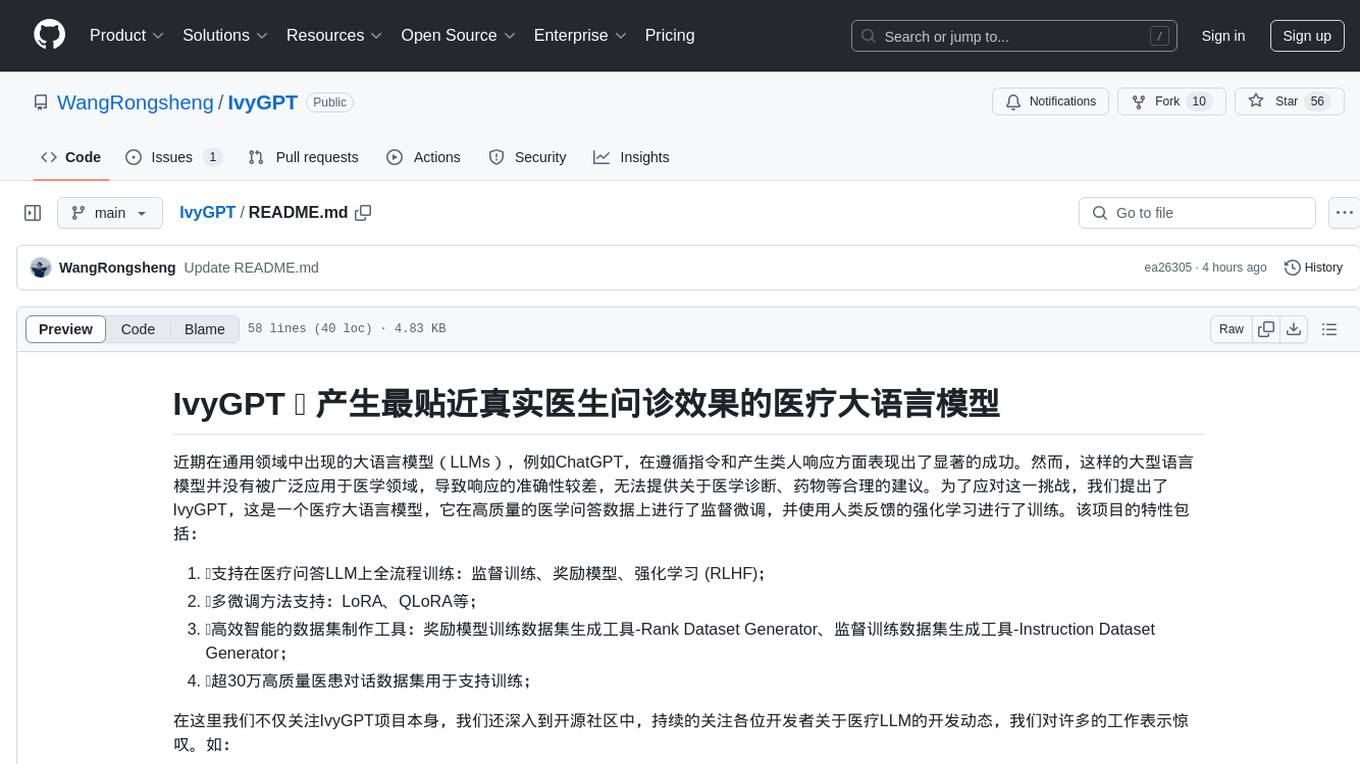This screenshot has height=764, width=1360.
Task: Expand the file tree side panel
Action: tap(33, 213)
